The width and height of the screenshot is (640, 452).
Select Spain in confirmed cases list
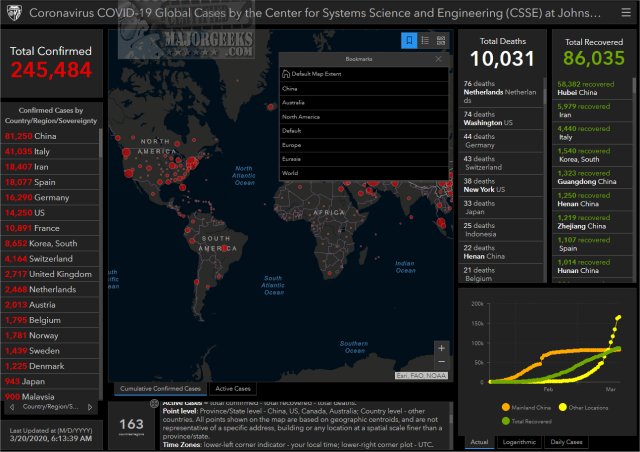50,182
